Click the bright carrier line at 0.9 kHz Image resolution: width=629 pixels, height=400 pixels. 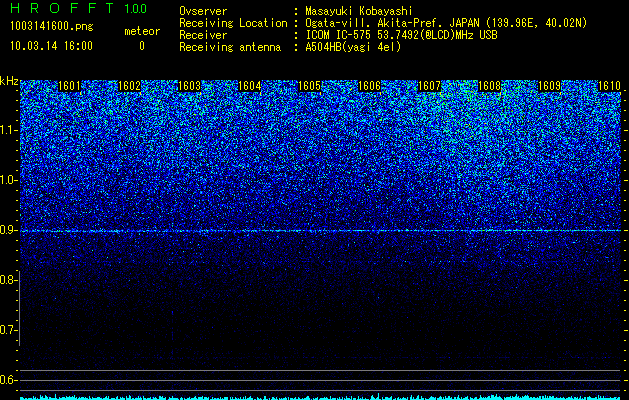point(321,231)
